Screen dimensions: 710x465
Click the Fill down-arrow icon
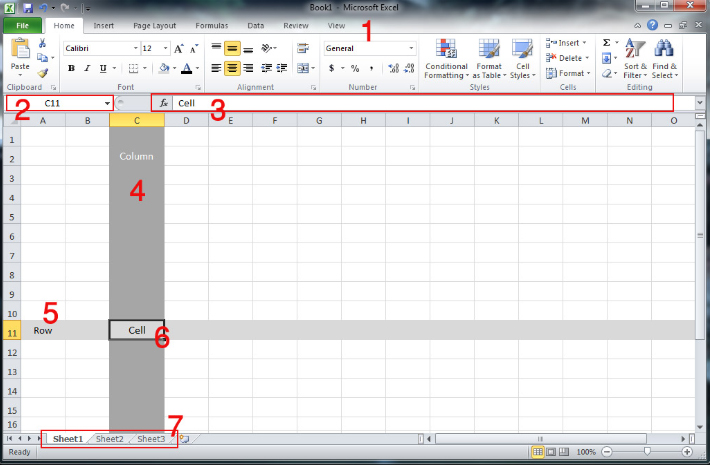[606, 58]
